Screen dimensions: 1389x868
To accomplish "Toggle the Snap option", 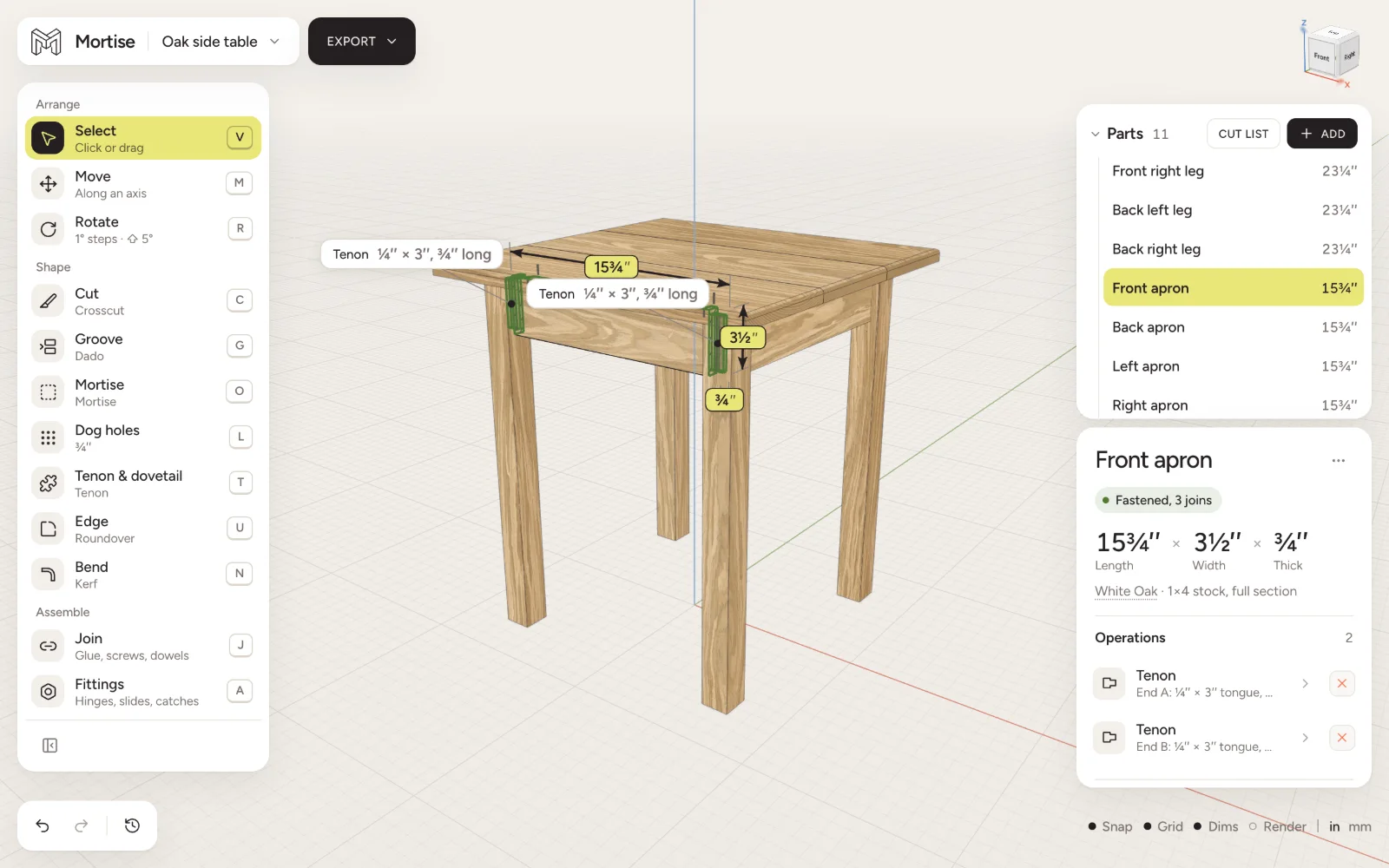I will [1110, 826].
